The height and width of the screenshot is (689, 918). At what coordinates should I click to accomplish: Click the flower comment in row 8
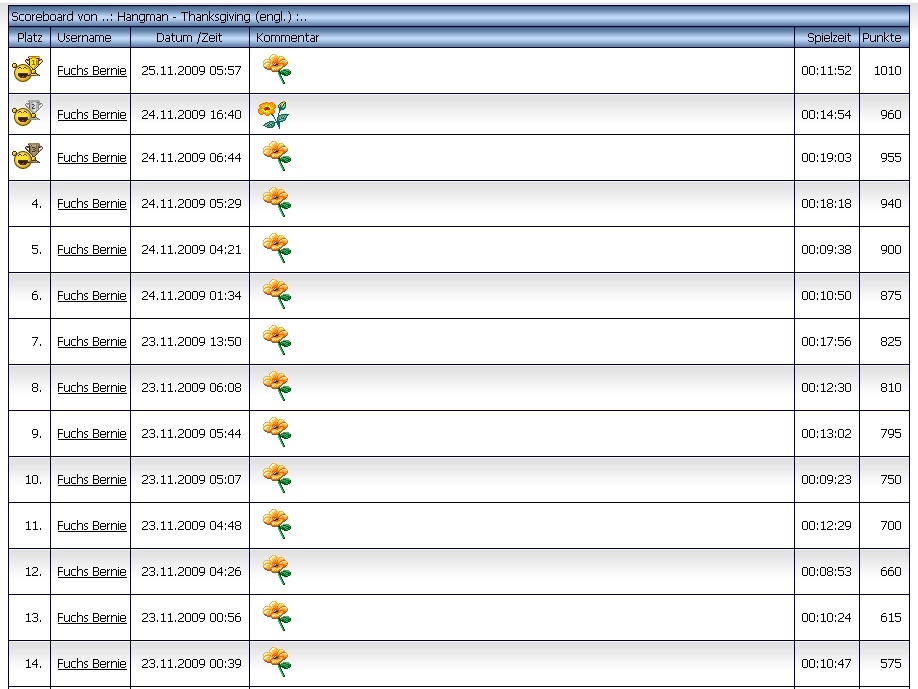[277, 386]
